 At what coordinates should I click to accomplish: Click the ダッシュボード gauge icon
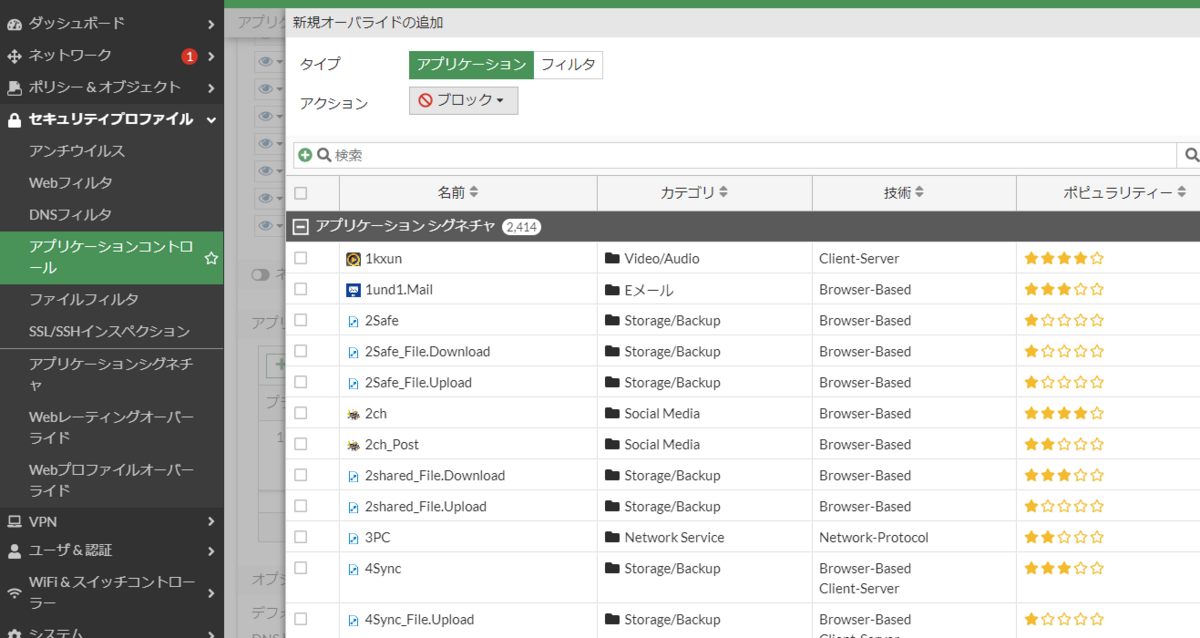click(14, 24)
